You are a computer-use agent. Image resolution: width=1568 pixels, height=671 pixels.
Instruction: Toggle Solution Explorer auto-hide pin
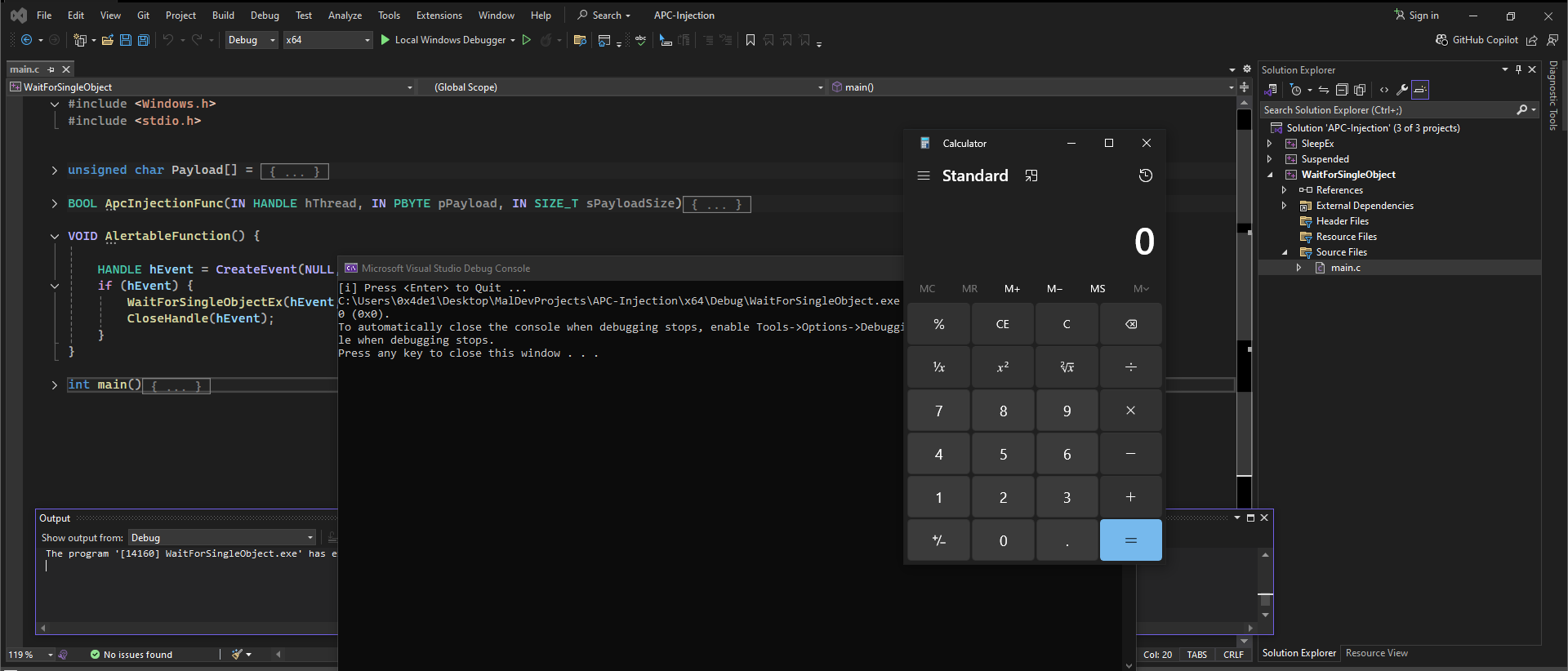(x=1518, y=69)
